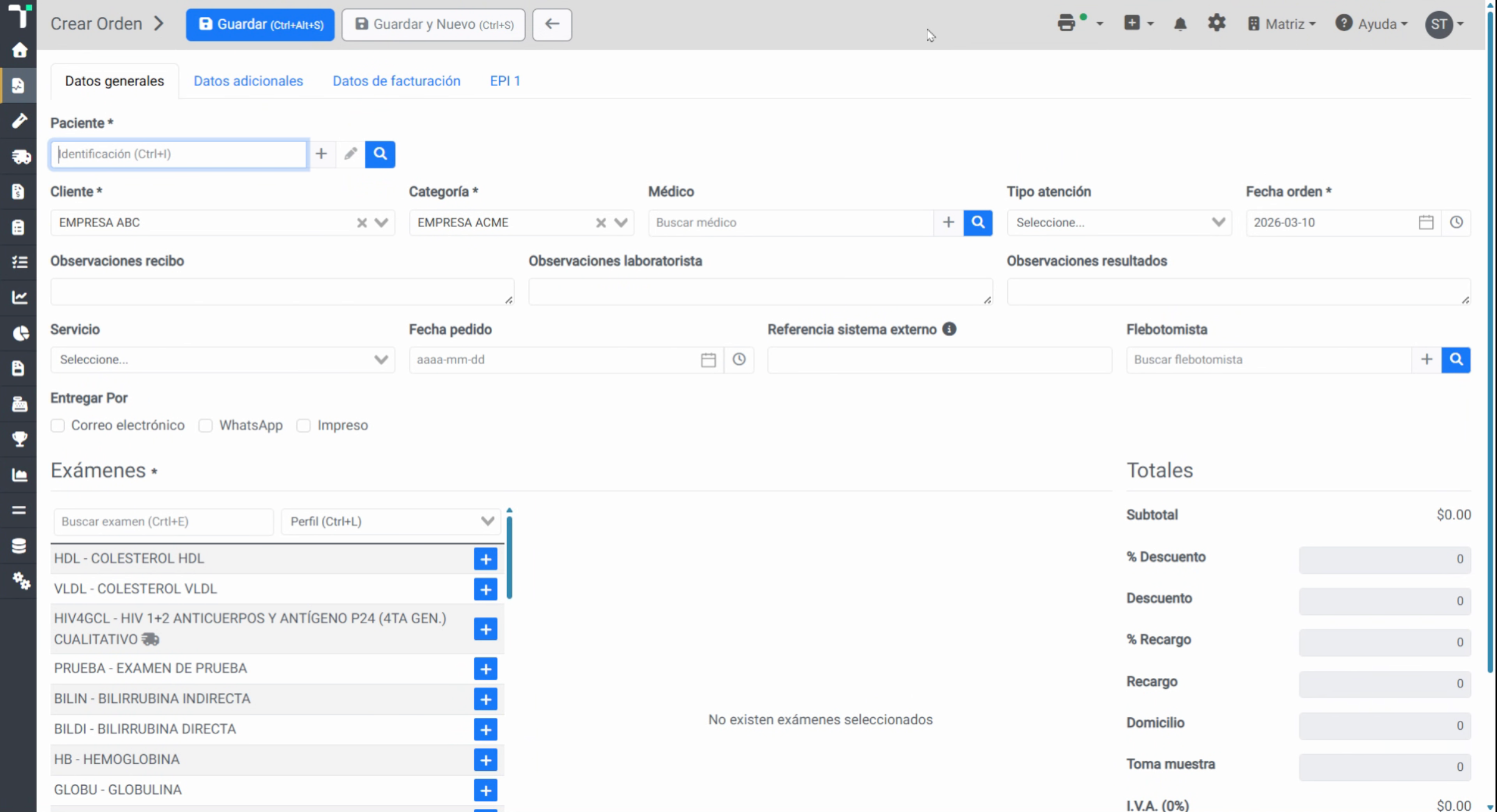Open the trophy sidebar icon
This screenshot has width=1497, height=812.
pyautogui.click(x=19, y=439)
